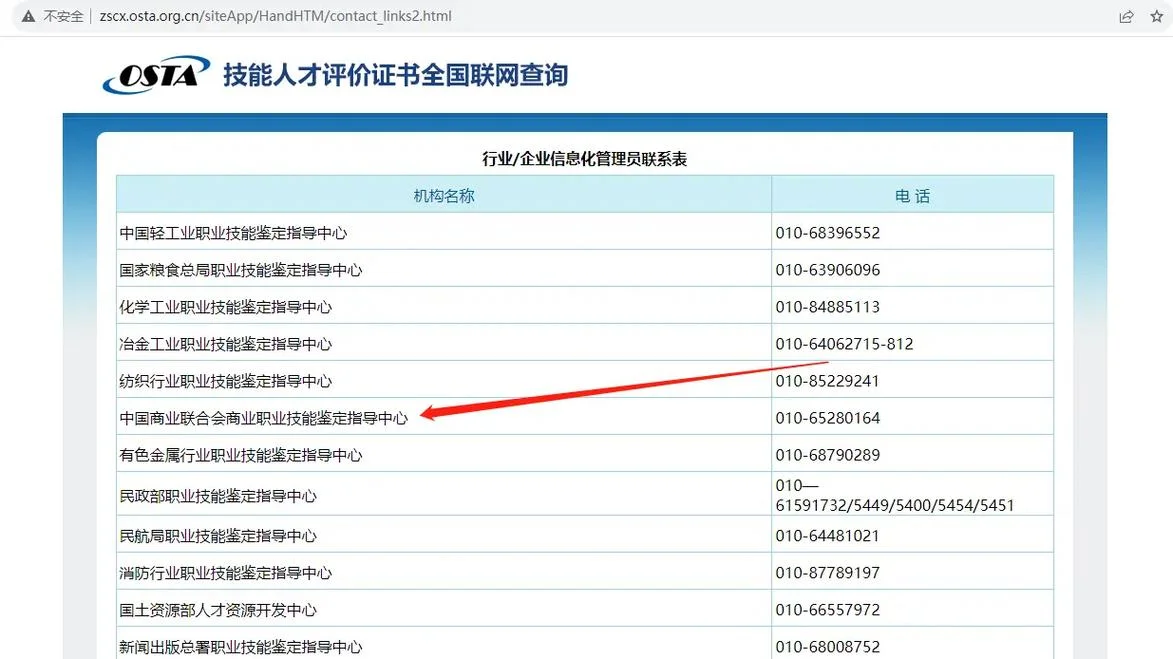Click phone number 010-64062715-812
1173x659 pixels.
[x=844, y=343]
